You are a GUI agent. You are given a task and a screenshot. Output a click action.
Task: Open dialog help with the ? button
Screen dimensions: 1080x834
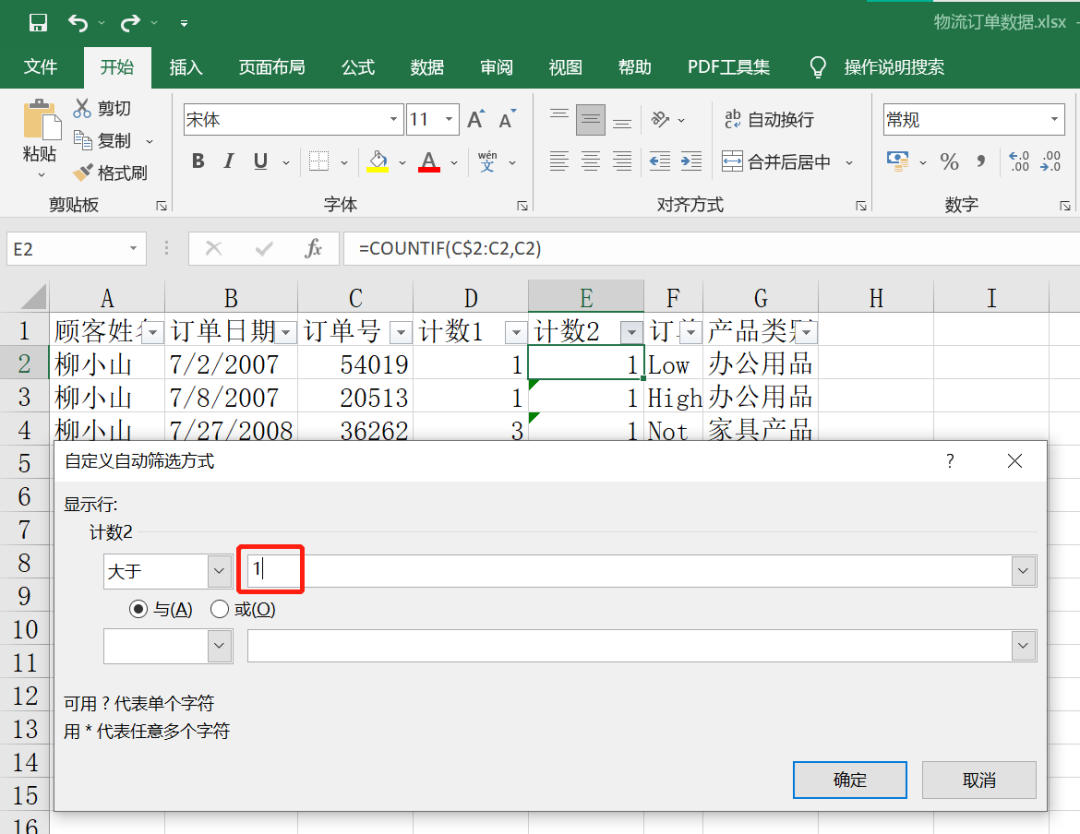coord(950,461)
